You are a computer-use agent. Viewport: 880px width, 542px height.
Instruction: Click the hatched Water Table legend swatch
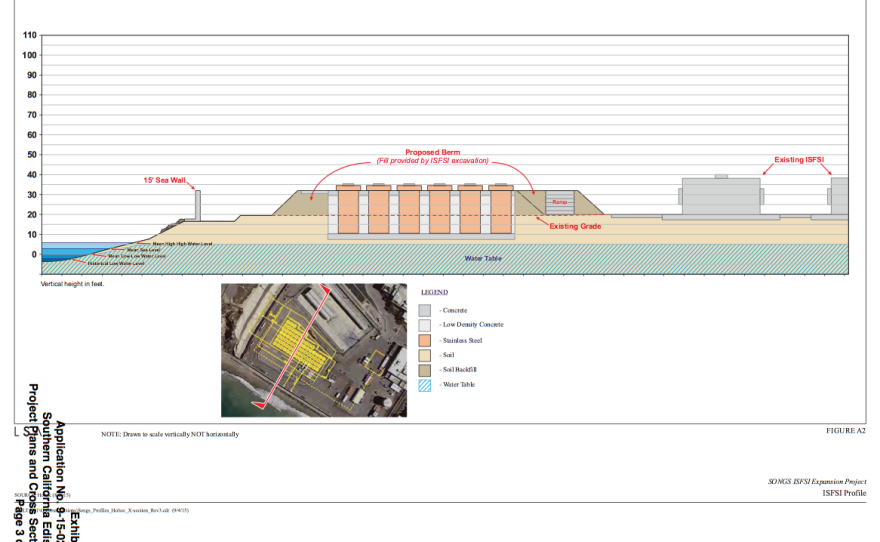coord(425,385)
